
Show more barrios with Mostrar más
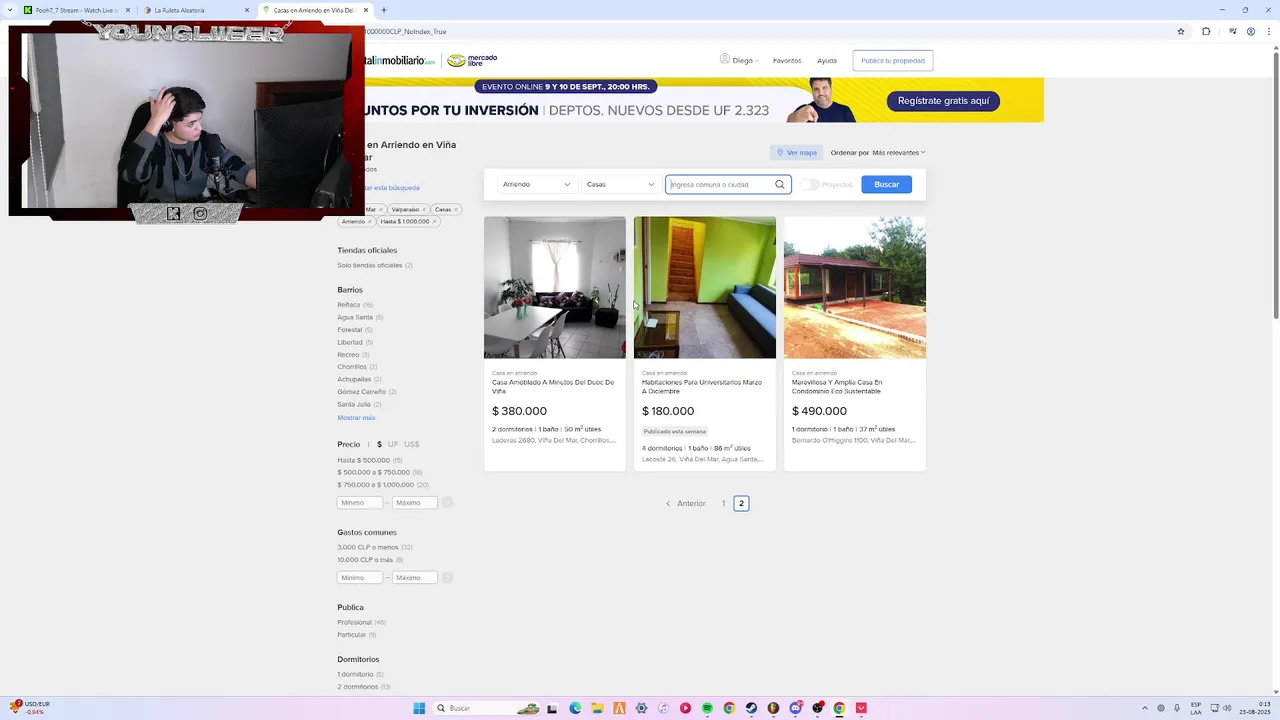(x=356, y=418)
